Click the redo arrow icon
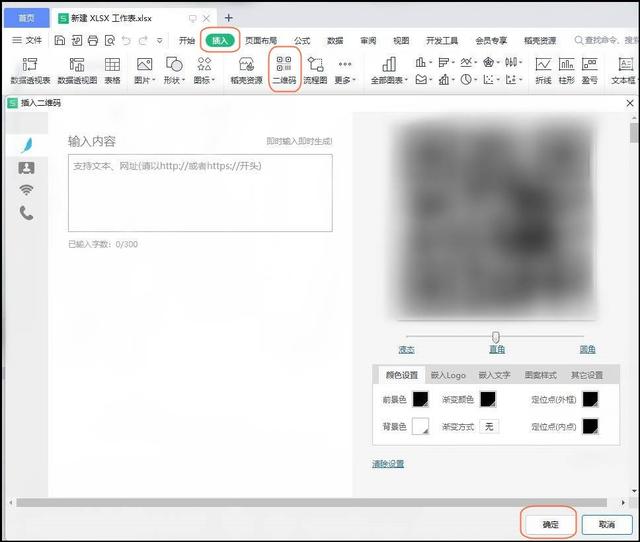This screenshot has width=640, height=542. point(143,40)
